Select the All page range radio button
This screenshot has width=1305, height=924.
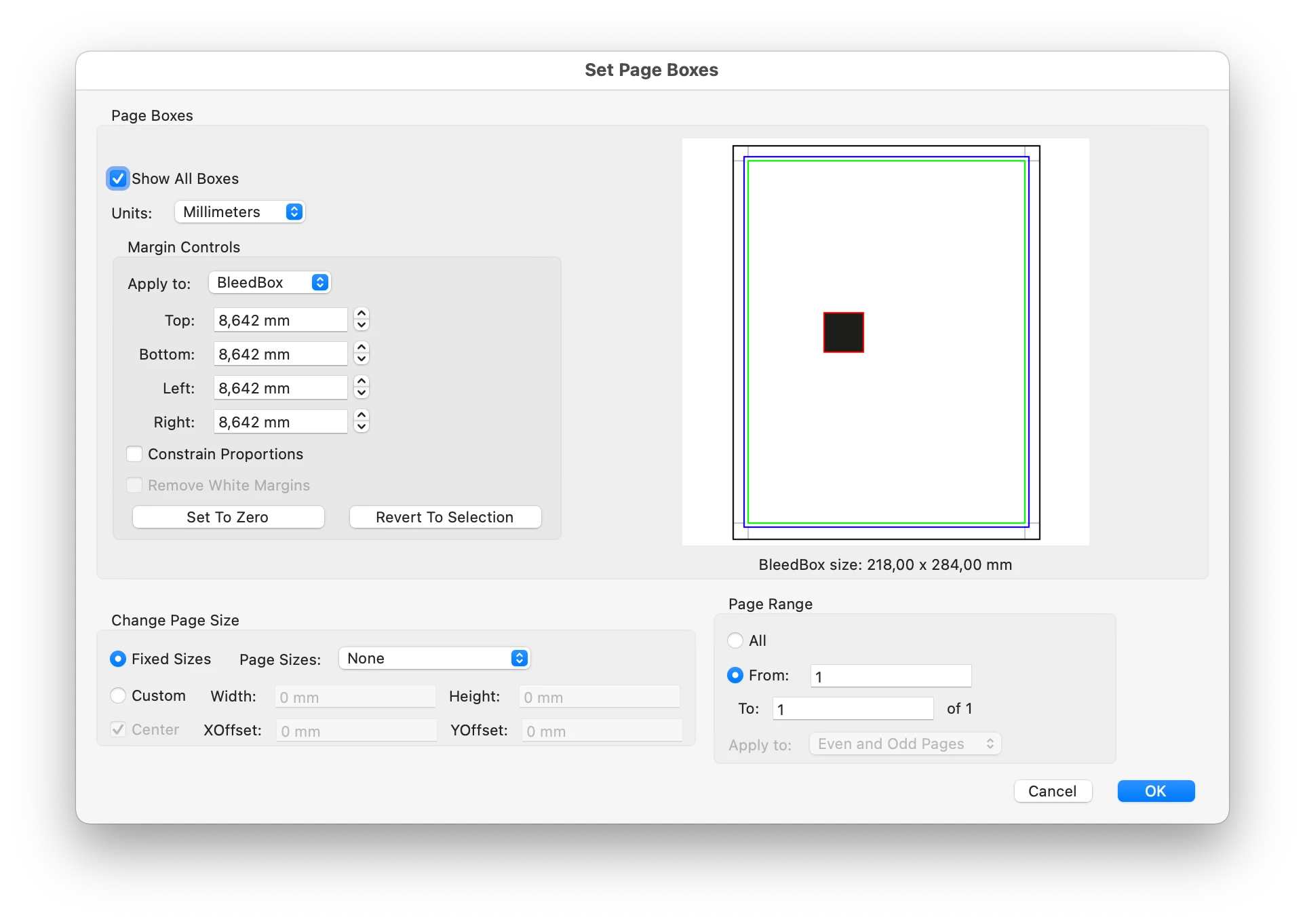(735, 640)
